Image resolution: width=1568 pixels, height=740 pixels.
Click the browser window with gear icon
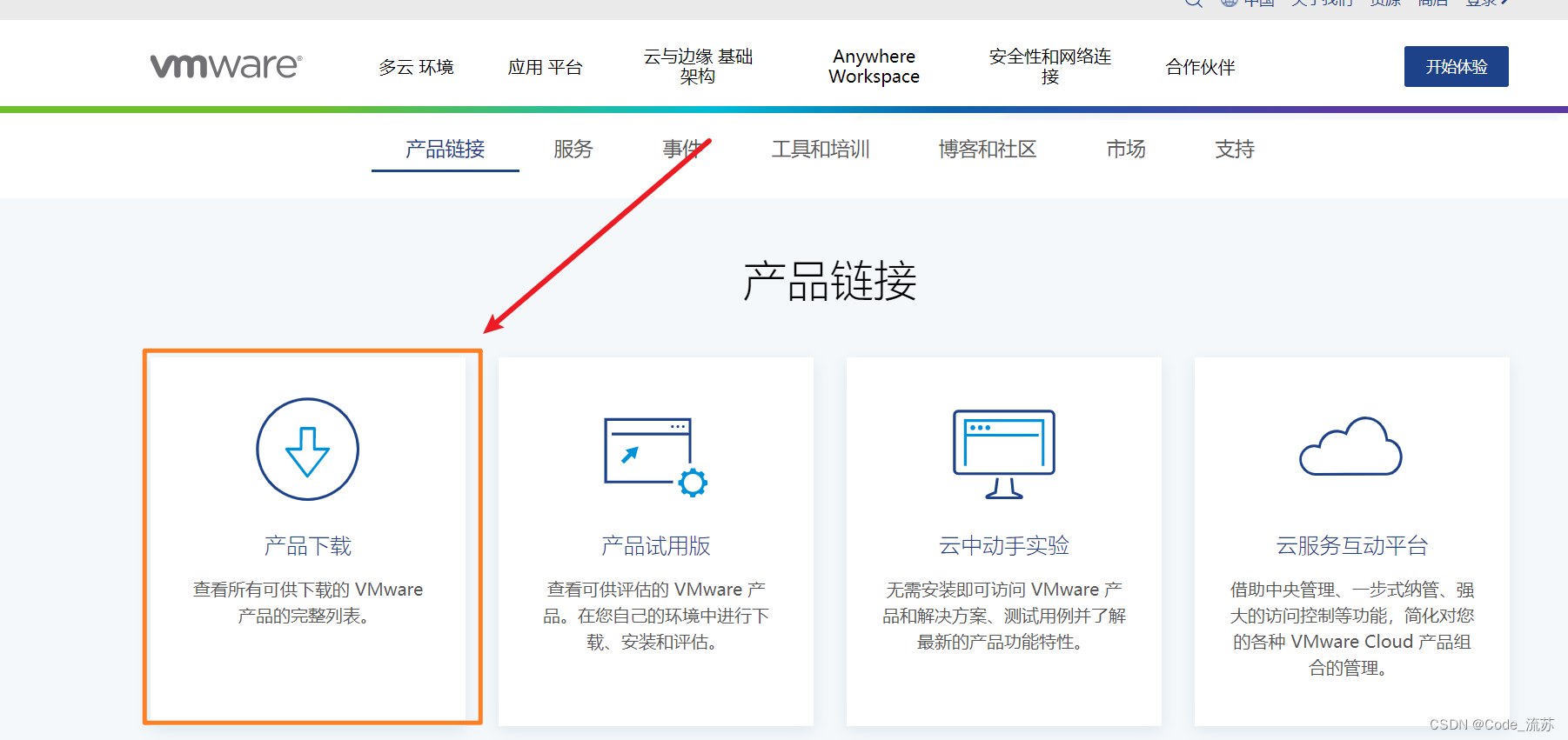(x=655, y=457)
